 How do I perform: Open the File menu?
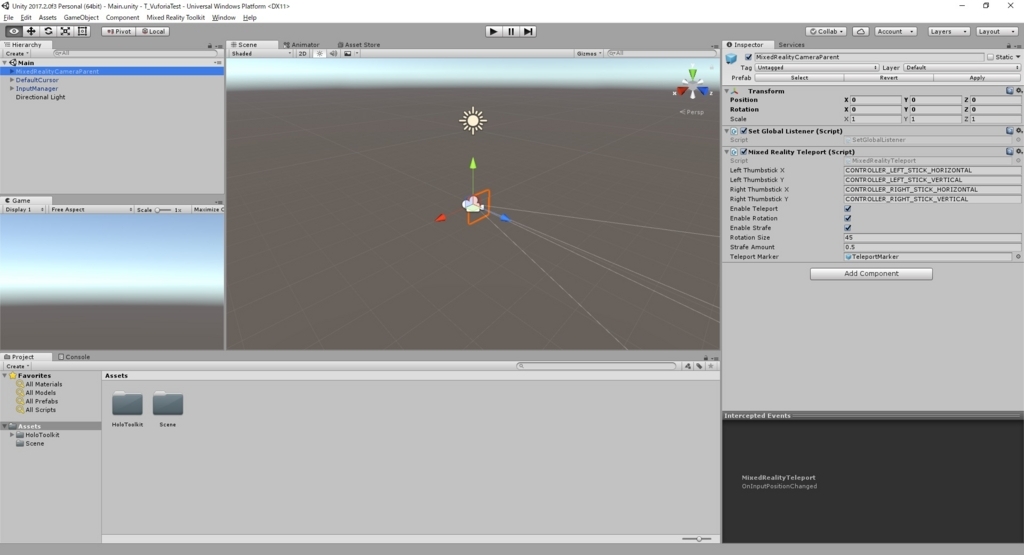click(x=8, y=18)
